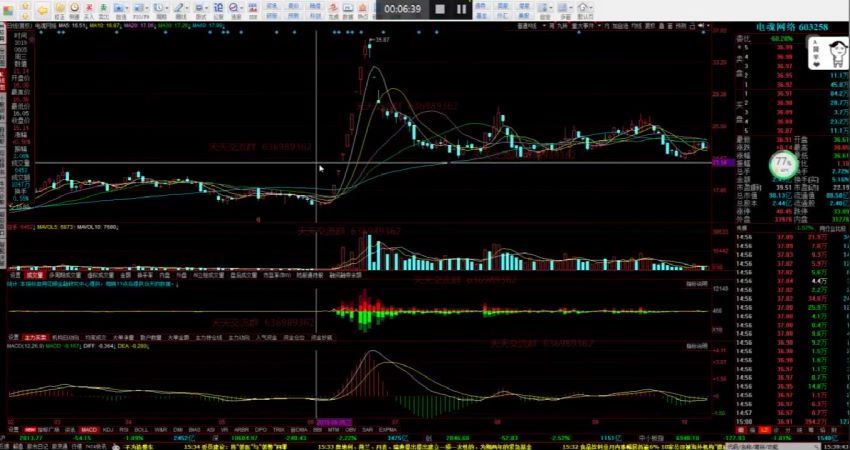Select the OBV indicator tab
The height and width of the screenshot is (450, 850).
tap(350, 429)
